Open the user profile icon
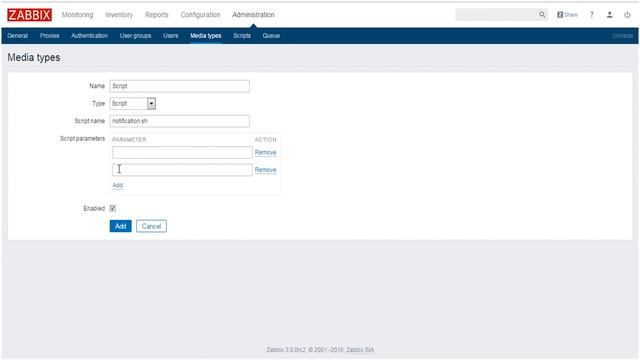 click(609, 15)
